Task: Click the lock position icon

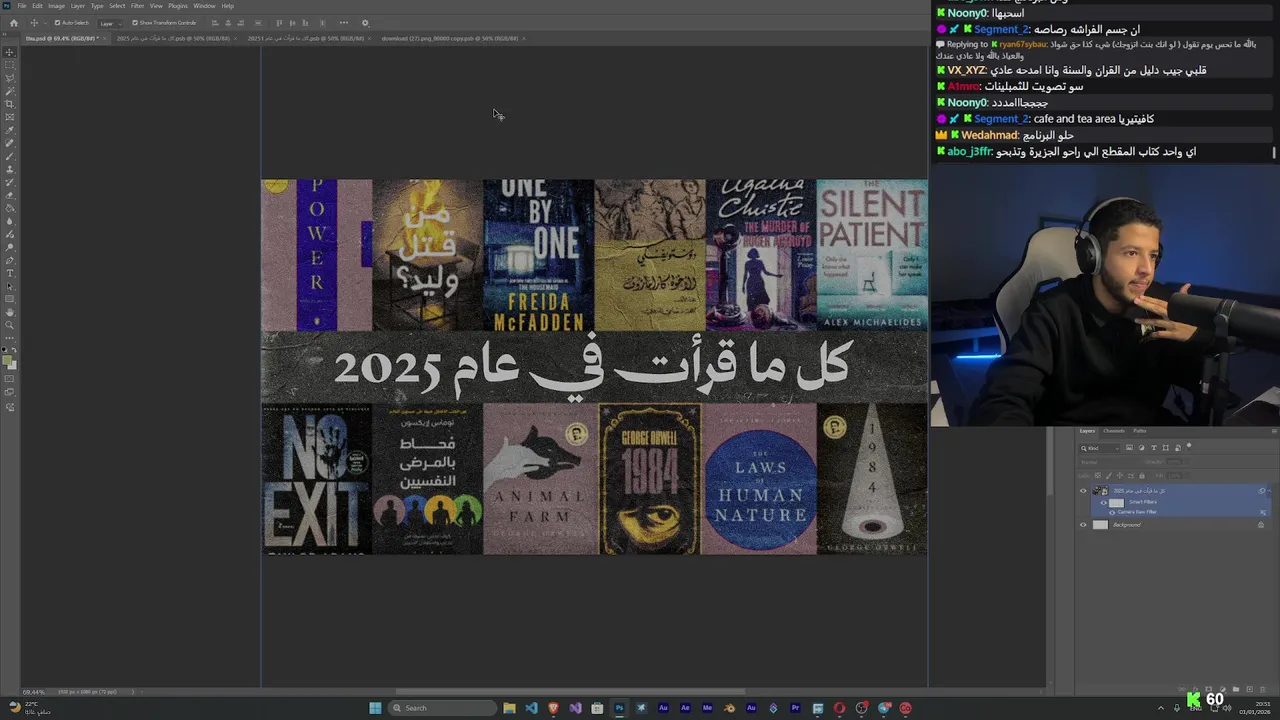Action: (1120, 475)
